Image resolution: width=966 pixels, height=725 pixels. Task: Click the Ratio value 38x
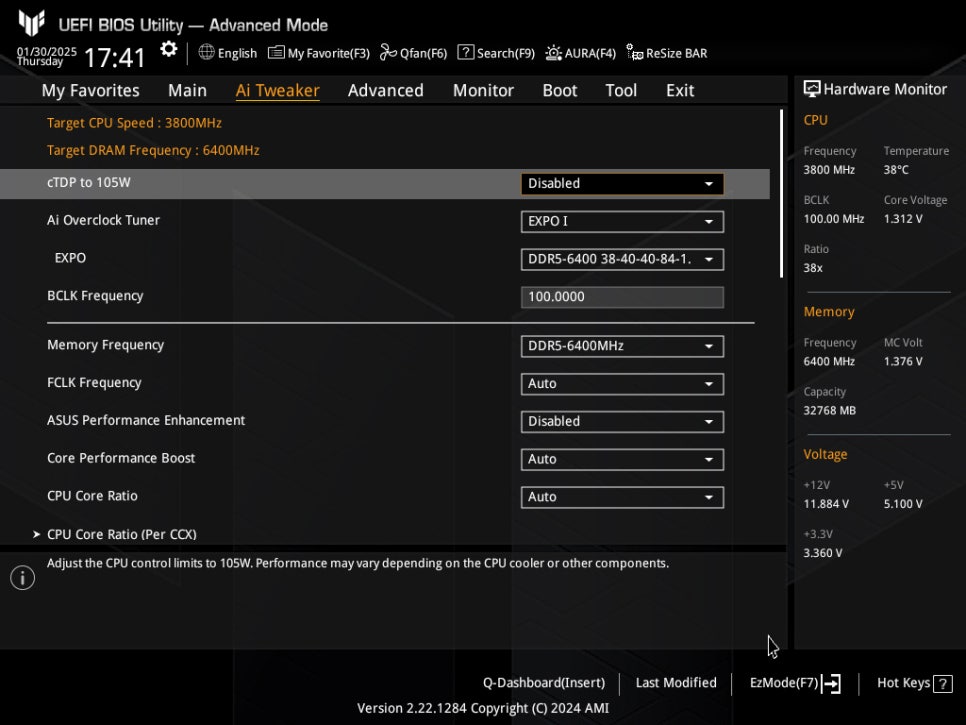click(x=813, y=268)
